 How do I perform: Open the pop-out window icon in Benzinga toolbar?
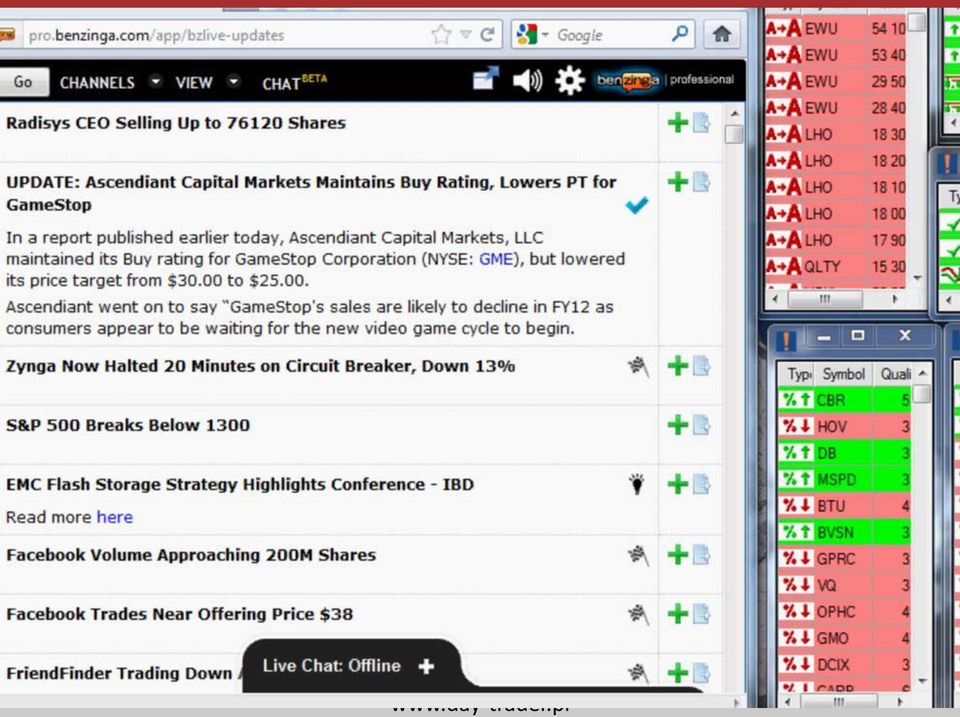486,79
